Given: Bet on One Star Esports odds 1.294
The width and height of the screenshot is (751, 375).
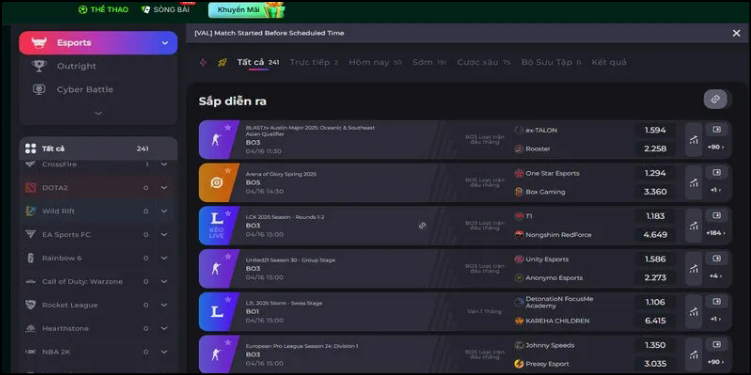Looking at the screenshot, I should coord(655,173).
